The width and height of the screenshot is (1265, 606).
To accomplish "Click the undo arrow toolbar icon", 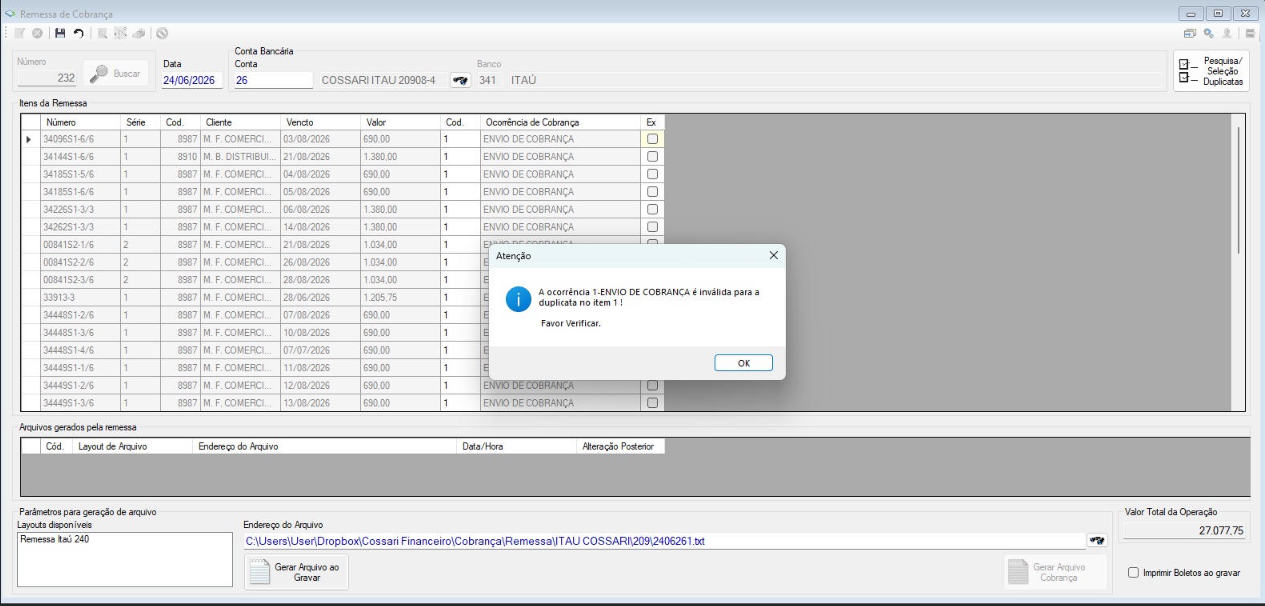I will [78, 33].
